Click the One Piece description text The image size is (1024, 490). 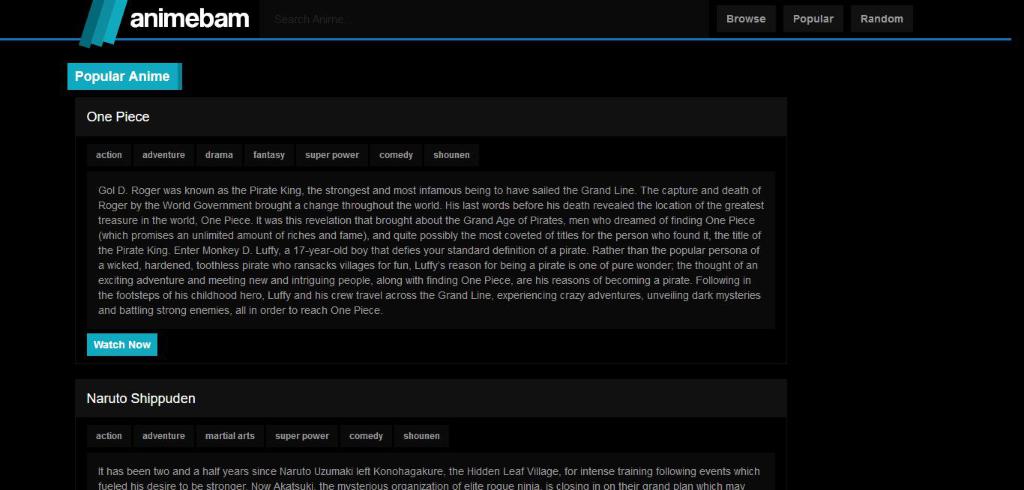430,250
